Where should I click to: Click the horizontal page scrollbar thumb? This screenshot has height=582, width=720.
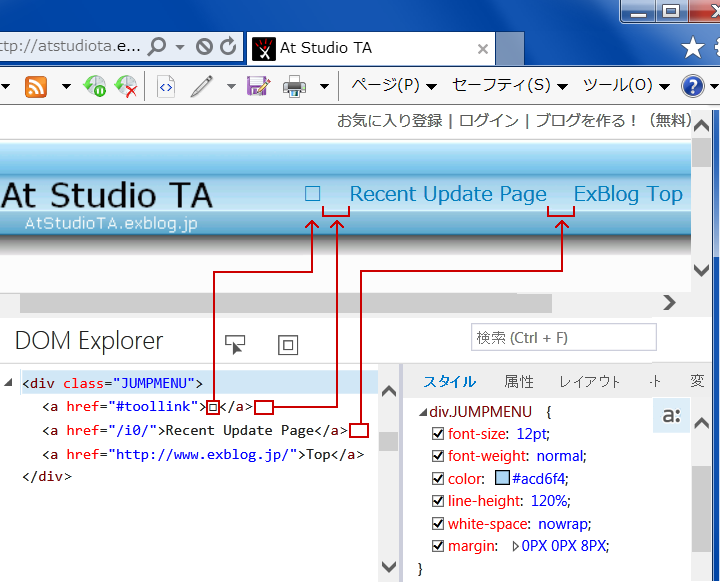(x=286, y=303)
